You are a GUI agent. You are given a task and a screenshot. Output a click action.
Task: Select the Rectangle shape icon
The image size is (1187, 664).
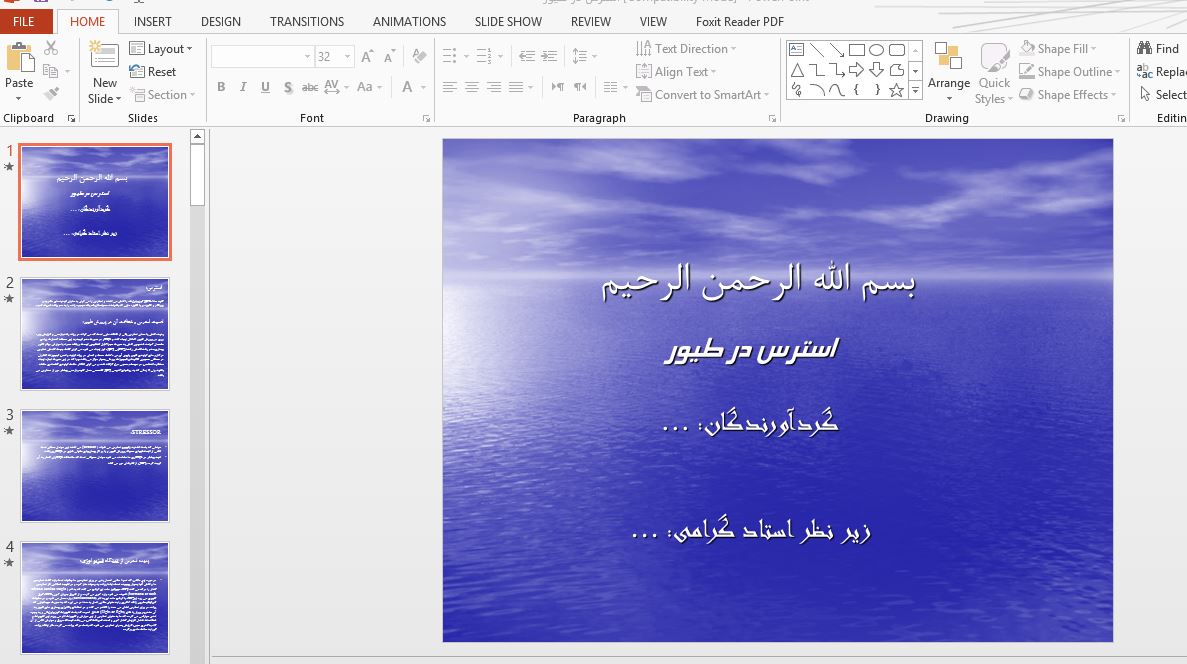857,50
